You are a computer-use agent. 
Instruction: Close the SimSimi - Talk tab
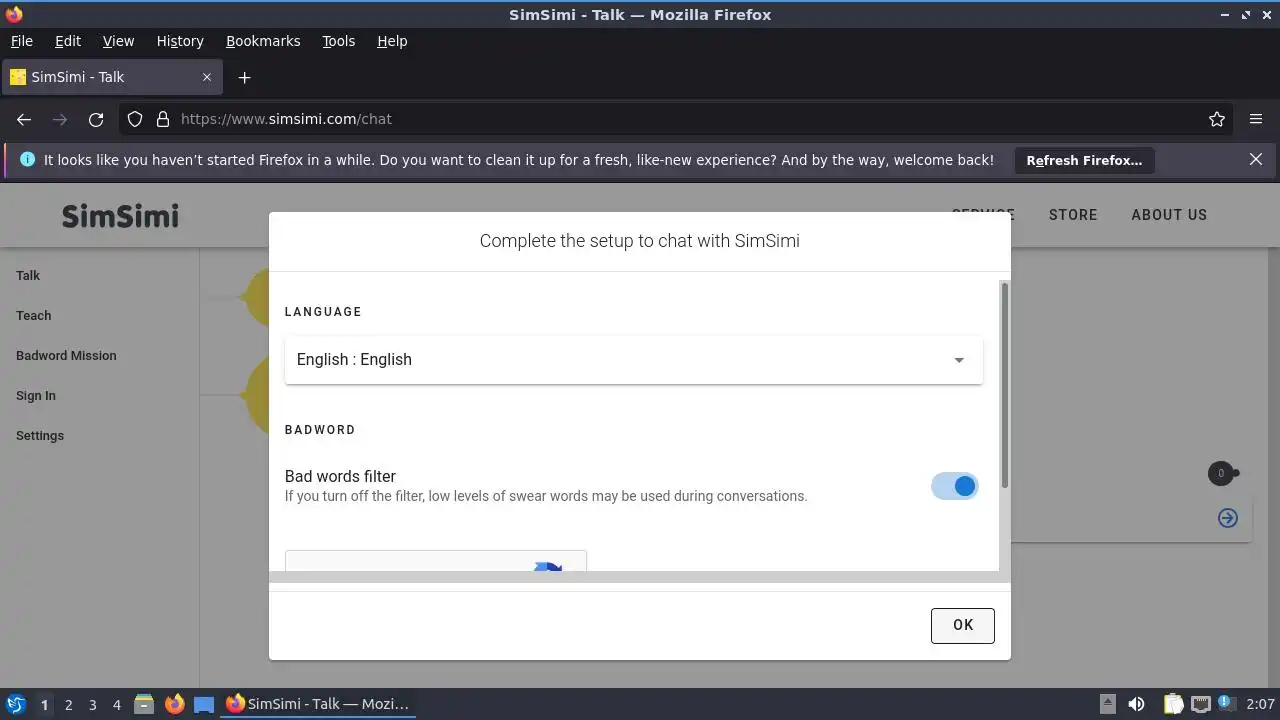(207, 77)
